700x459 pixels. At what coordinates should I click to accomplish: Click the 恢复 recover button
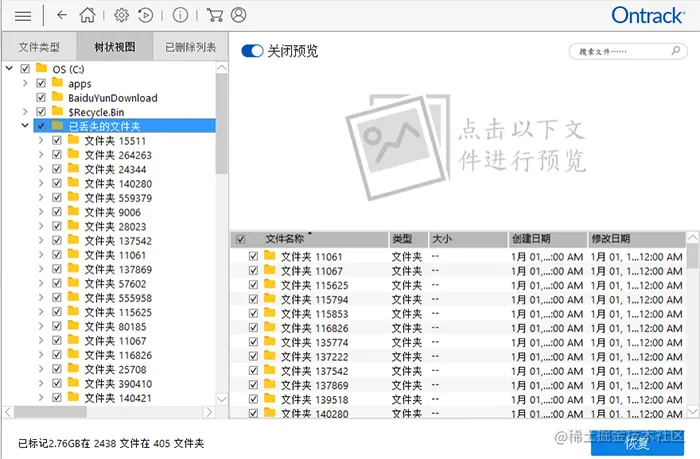click(x=638, y=443)
